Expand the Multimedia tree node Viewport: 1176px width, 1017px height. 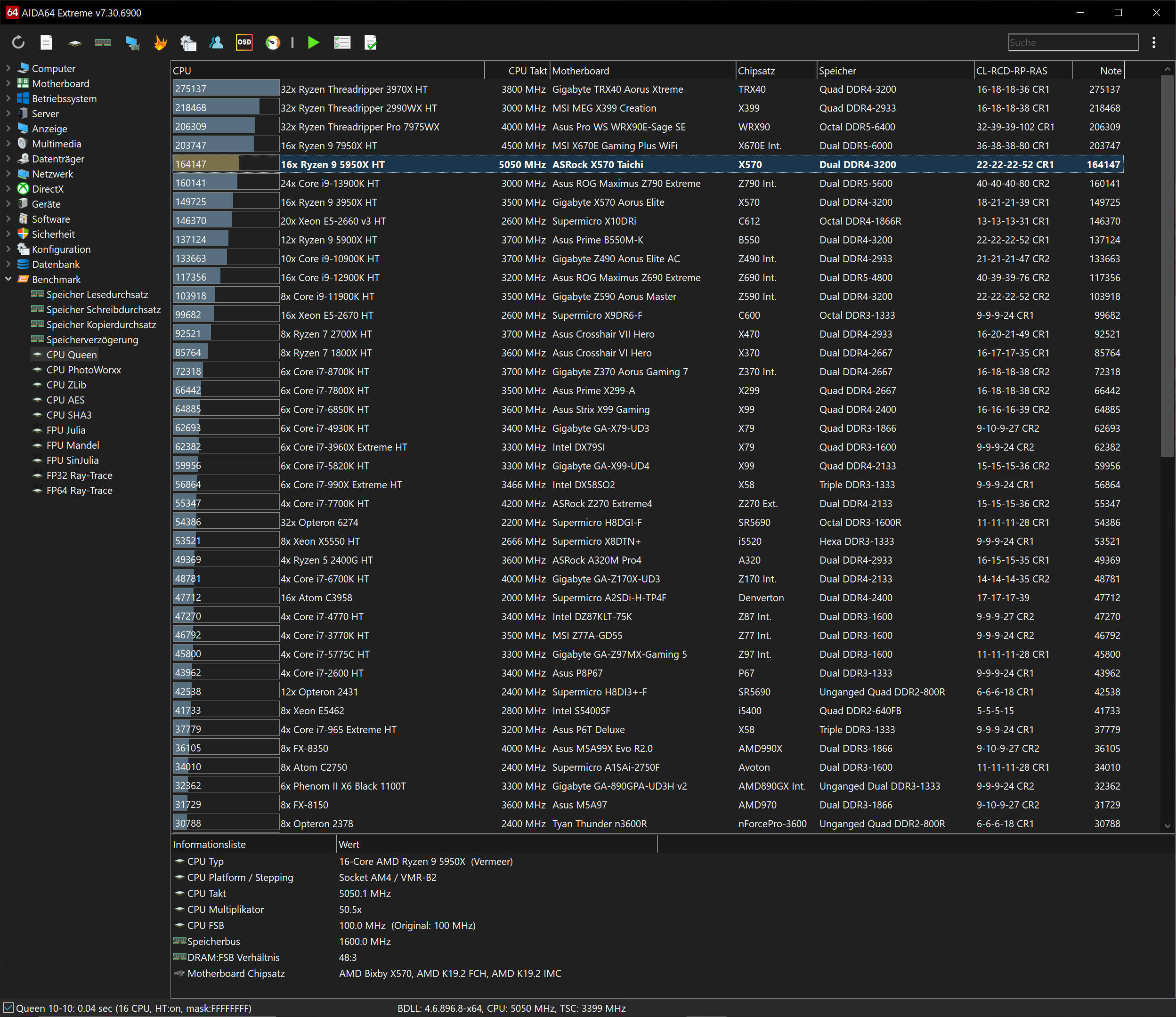pos(8,144)
